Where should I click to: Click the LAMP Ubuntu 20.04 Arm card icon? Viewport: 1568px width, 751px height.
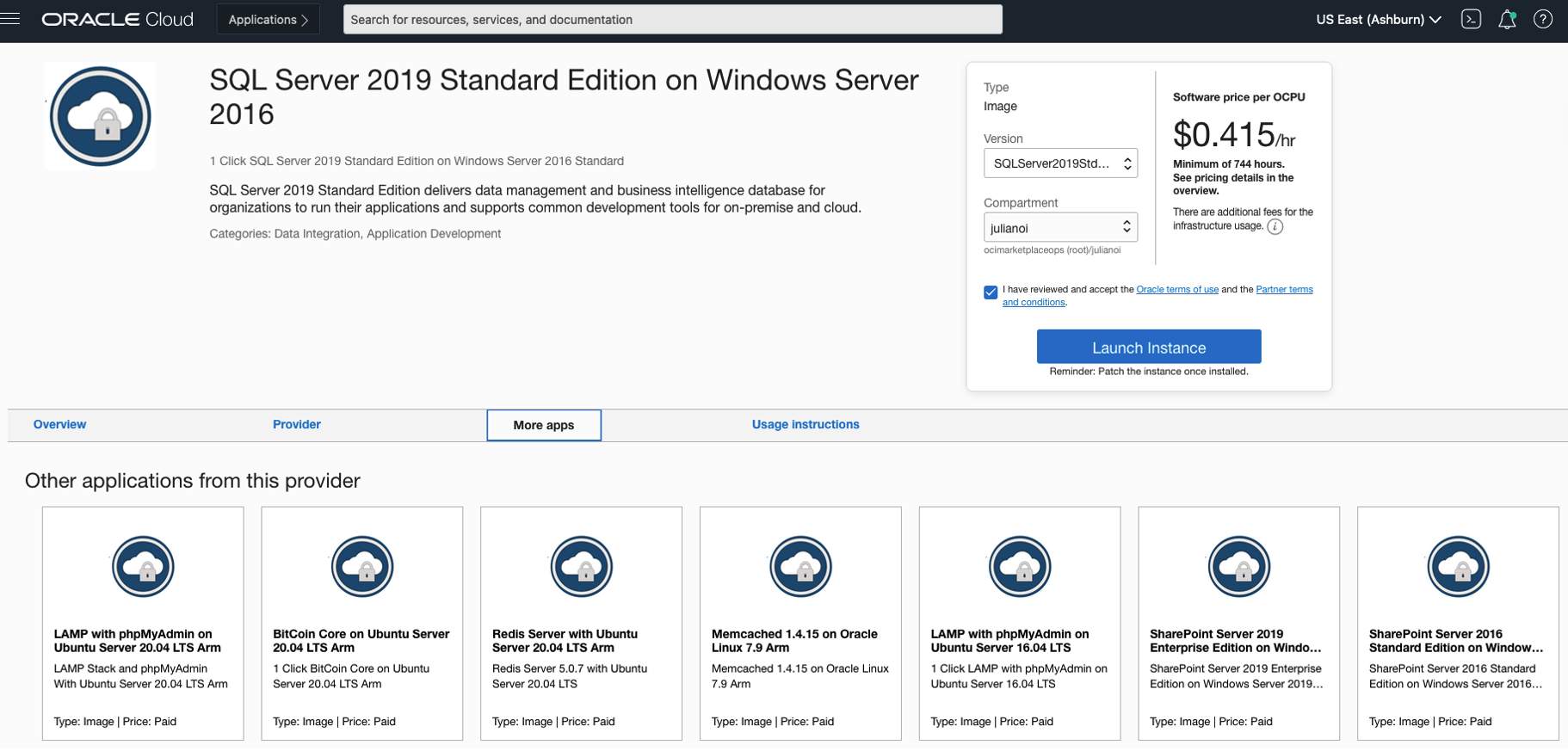pyautogui.click(x=143, y=566)
